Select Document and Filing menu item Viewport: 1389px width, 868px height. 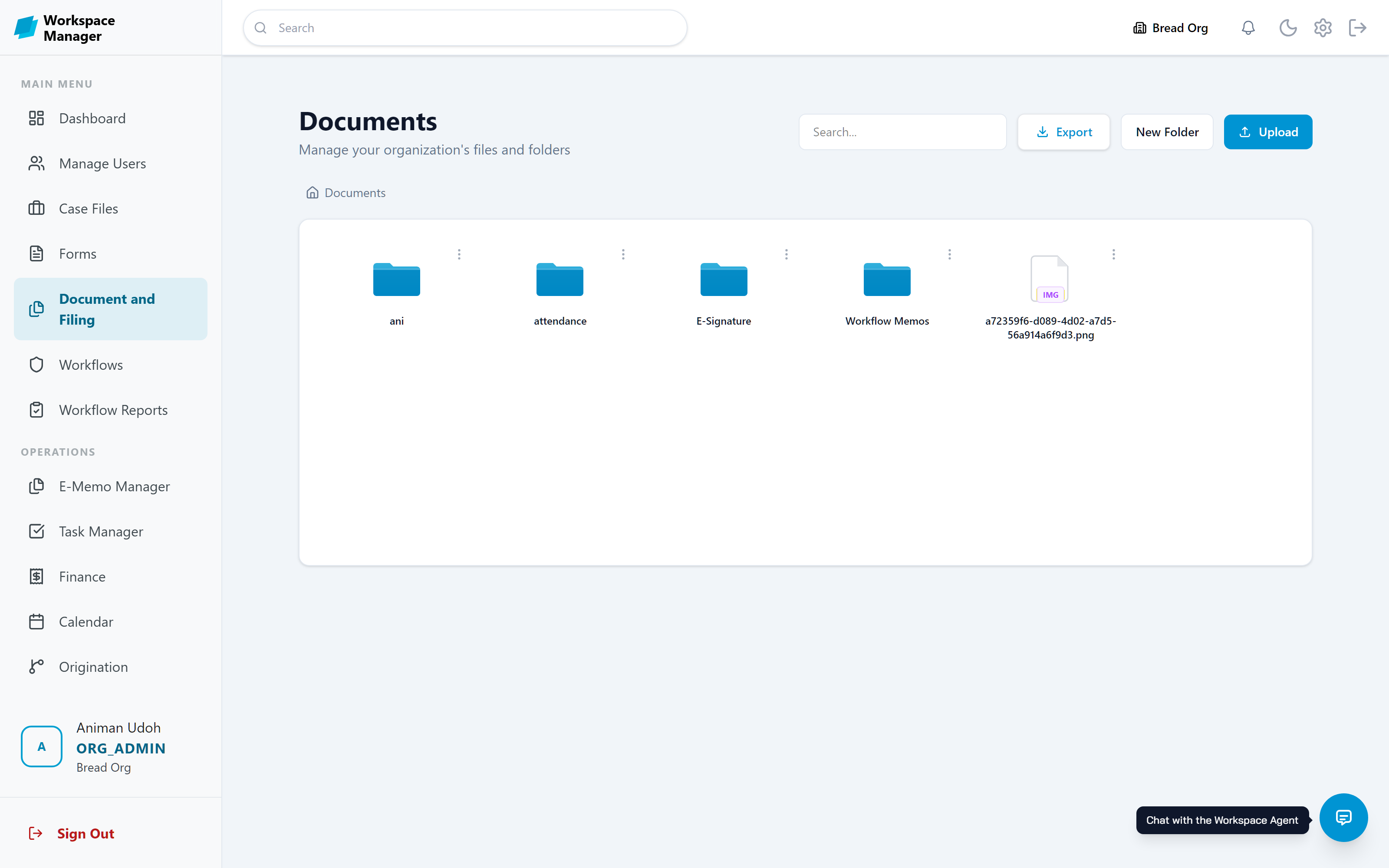(110, 309)
